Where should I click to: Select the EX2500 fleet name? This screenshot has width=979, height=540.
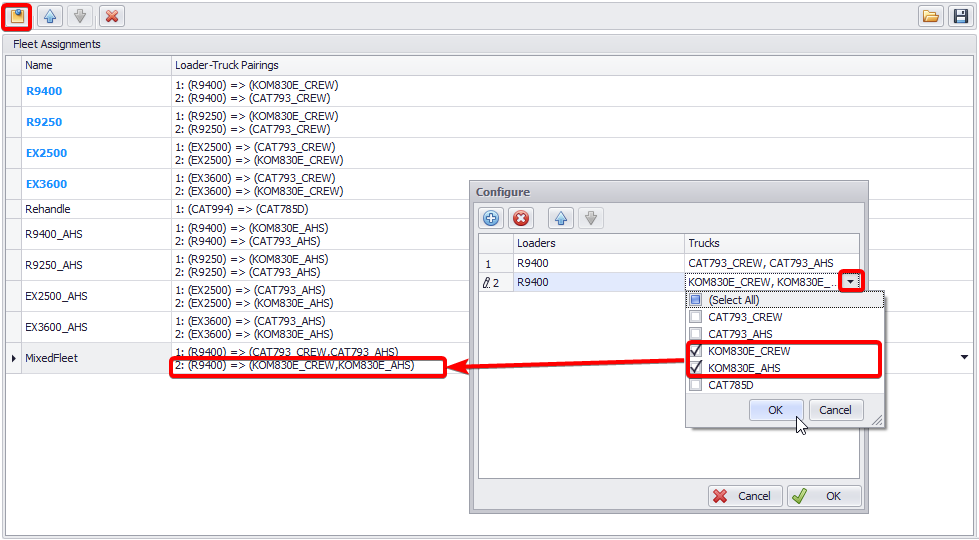pos(46,153)
